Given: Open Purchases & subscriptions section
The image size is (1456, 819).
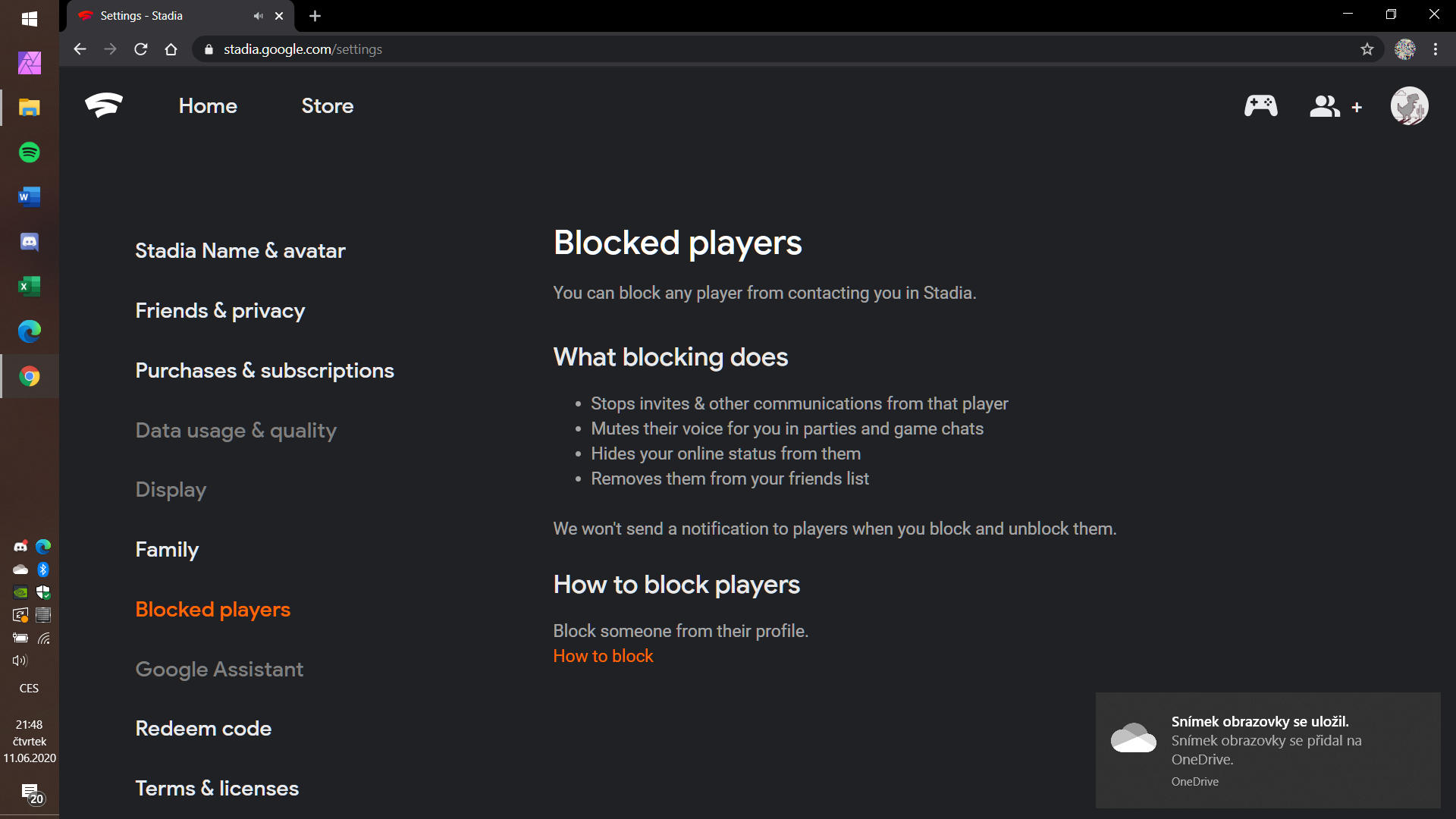Looking at the screenshot, I should (x=265, y=371).
